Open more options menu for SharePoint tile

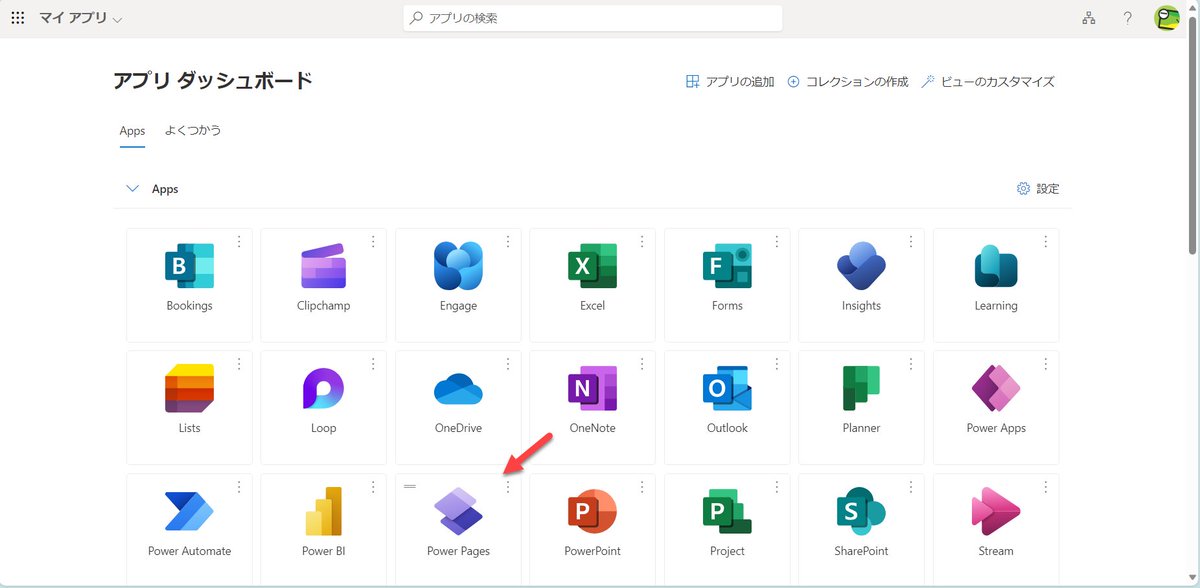coord(911,486)
